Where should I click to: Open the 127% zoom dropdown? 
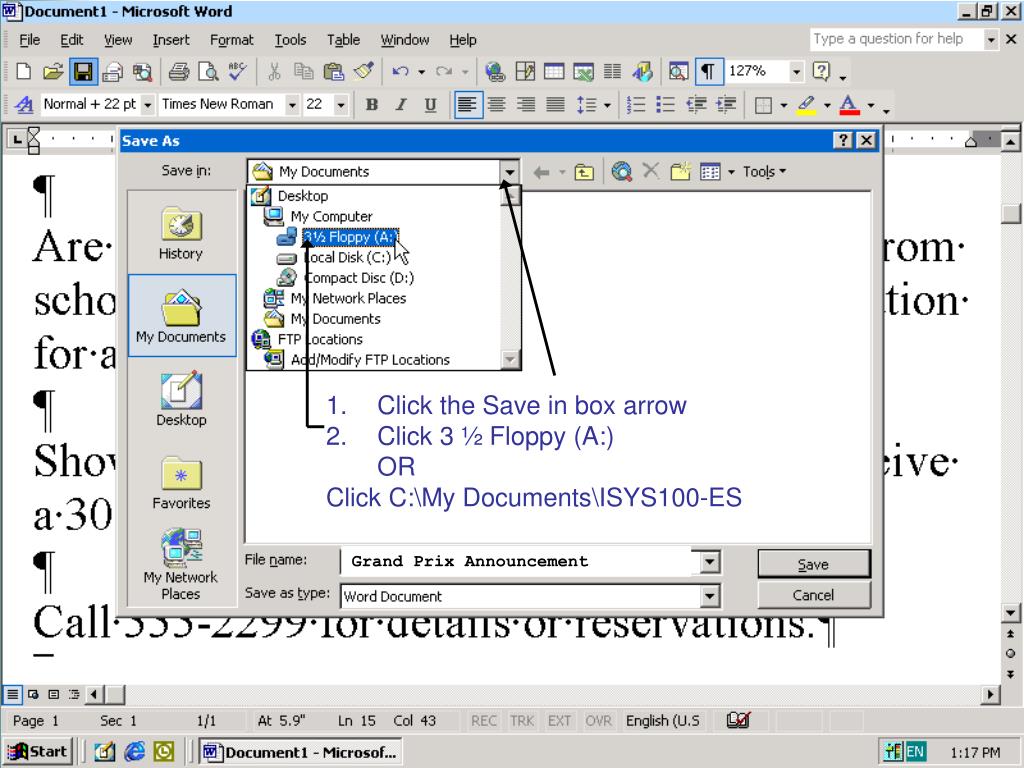click(x=796, y=71)
